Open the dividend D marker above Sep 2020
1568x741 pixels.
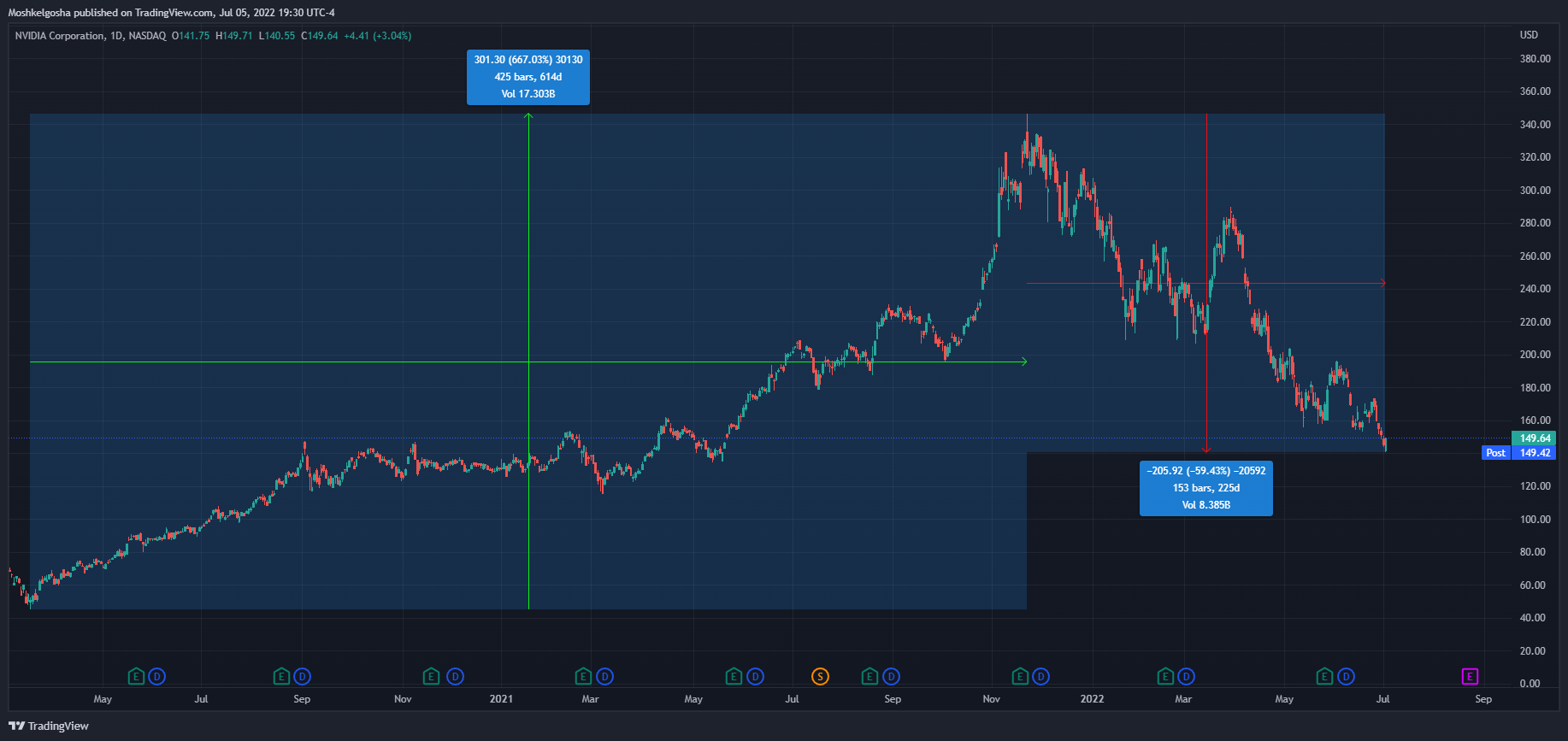coord(302,677)
